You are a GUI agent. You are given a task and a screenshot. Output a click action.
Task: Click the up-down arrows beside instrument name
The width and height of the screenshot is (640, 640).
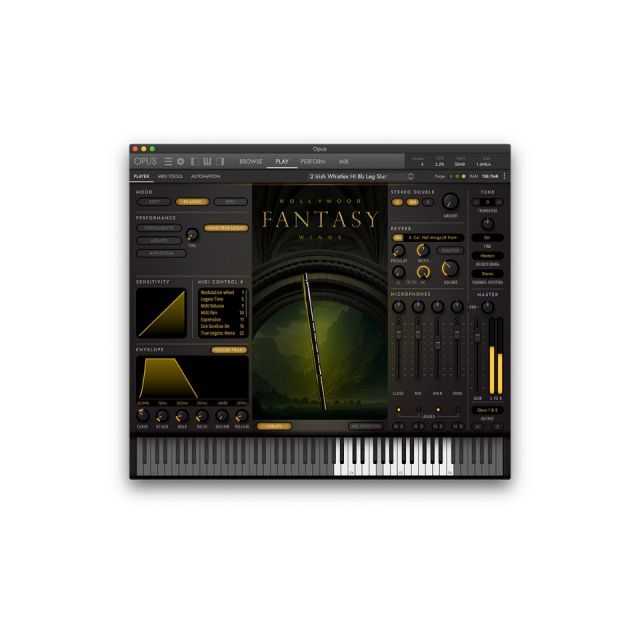pyautogui.click(x=411, y=176)
